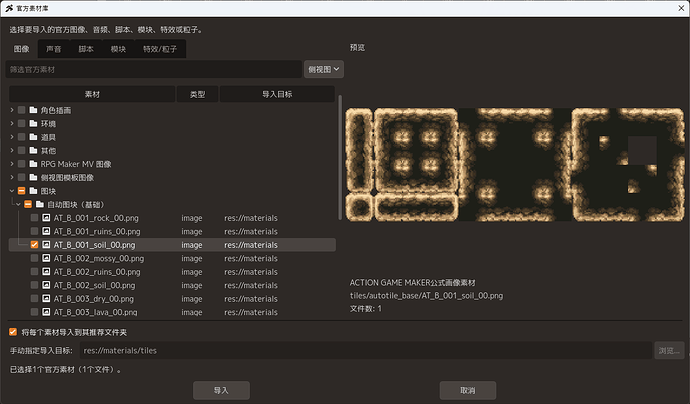Click the folder icon of 图块

tap(33, 191)
